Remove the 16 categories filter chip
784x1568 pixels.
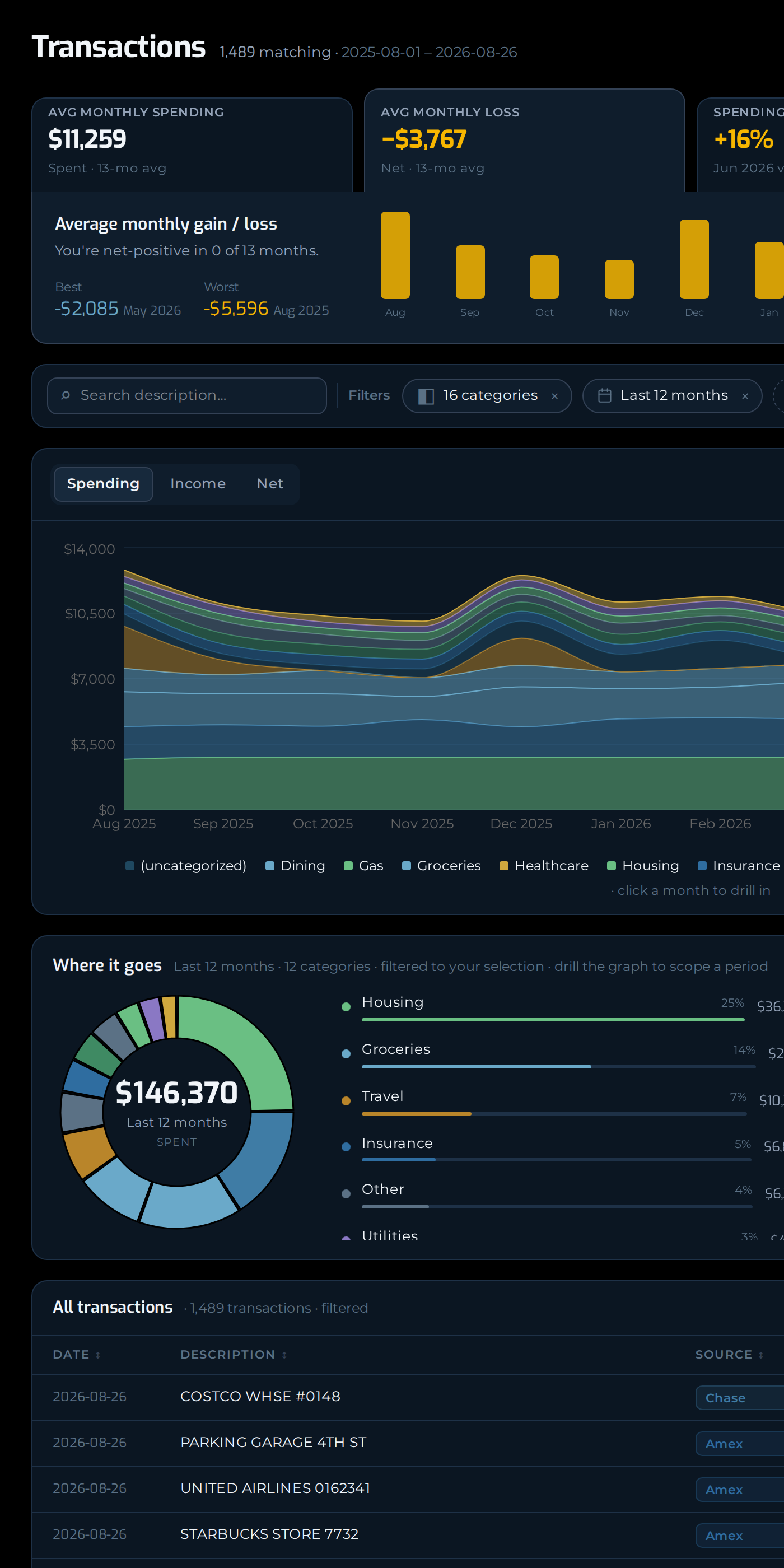point(554,396)
